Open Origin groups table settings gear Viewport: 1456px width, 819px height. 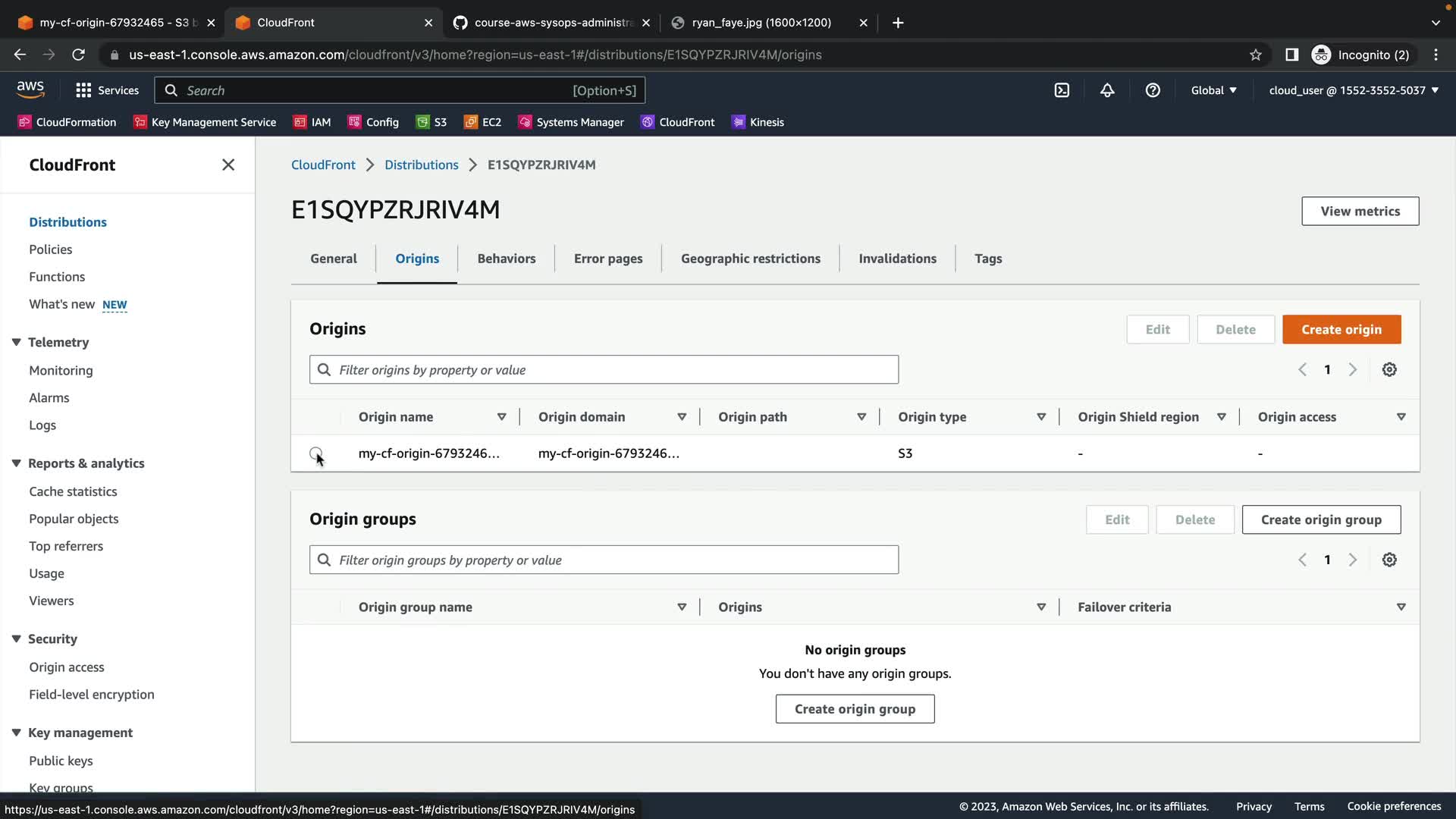point(1389,560)
